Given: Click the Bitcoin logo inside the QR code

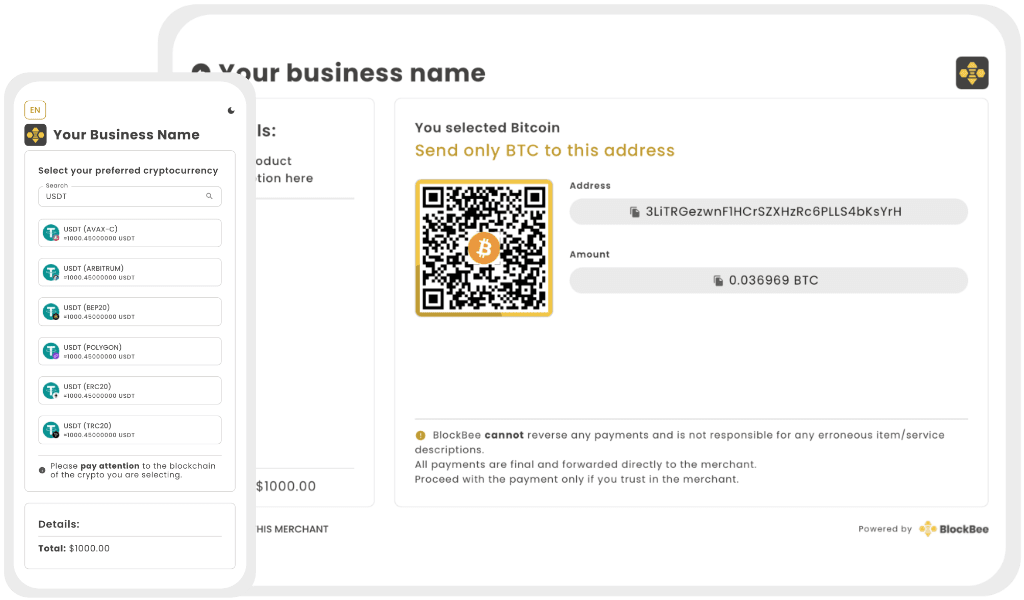Looking at the screenshot, I should point(484,248).
